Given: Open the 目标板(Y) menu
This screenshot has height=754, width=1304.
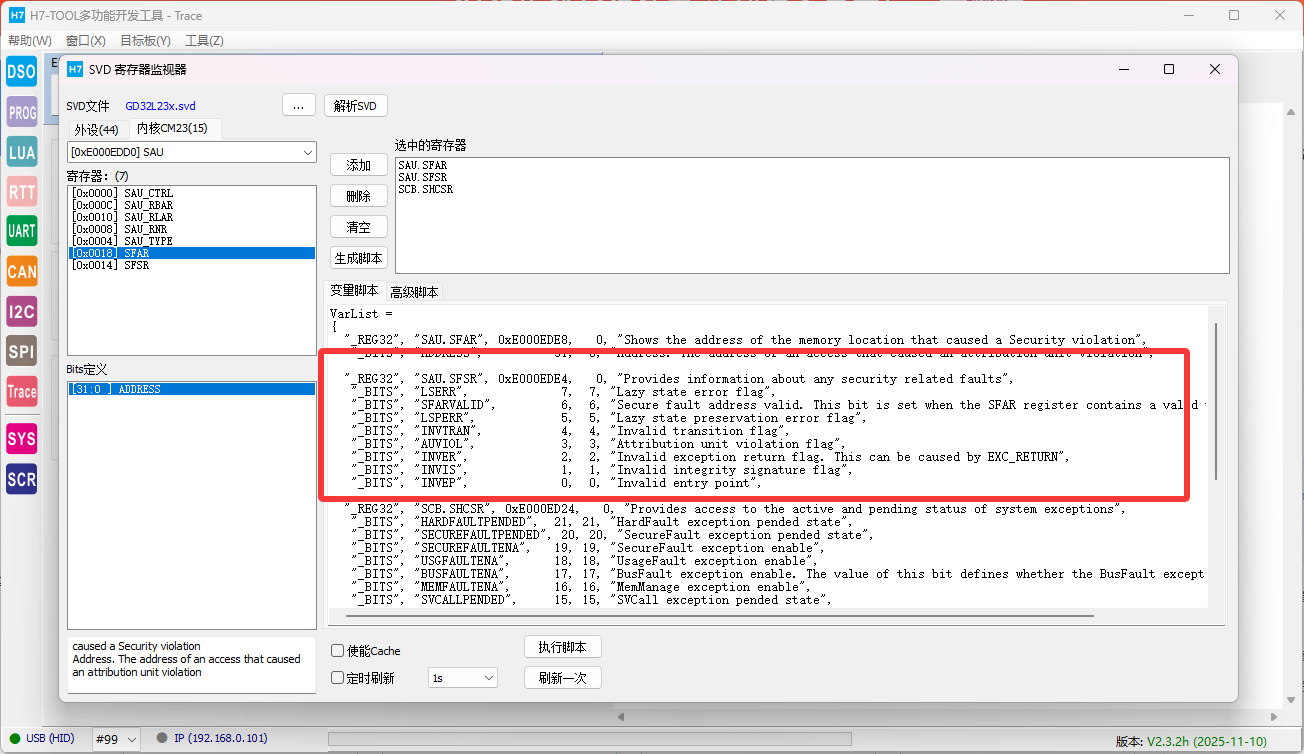Looking at the screenshot, I should pyautogui.click(x=145, y=41).
